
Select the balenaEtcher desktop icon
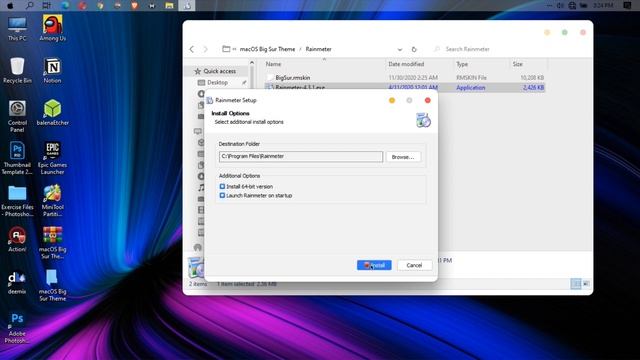pos(53,113)
